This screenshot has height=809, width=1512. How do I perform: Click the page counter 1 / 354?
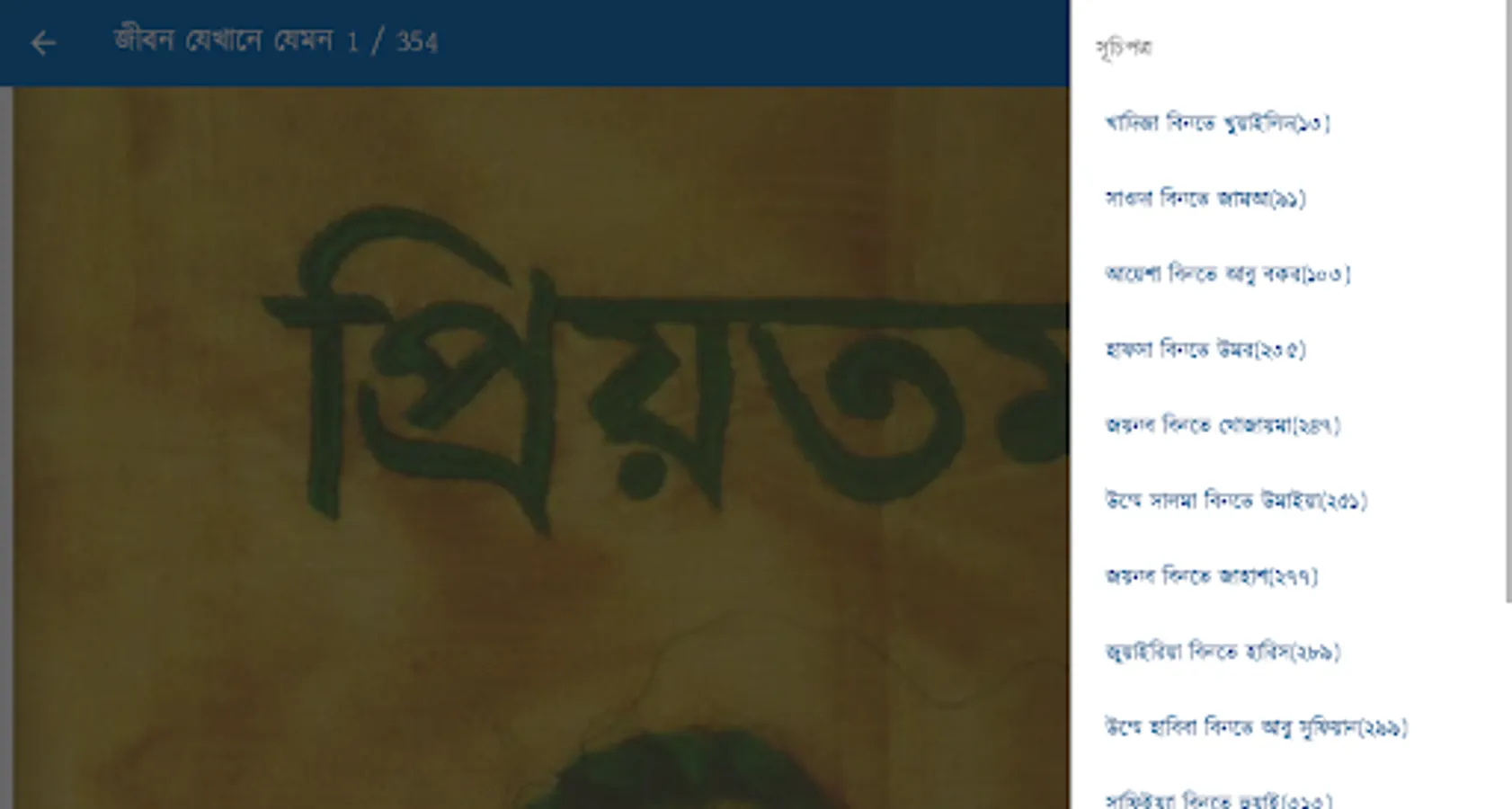point(393,41)
